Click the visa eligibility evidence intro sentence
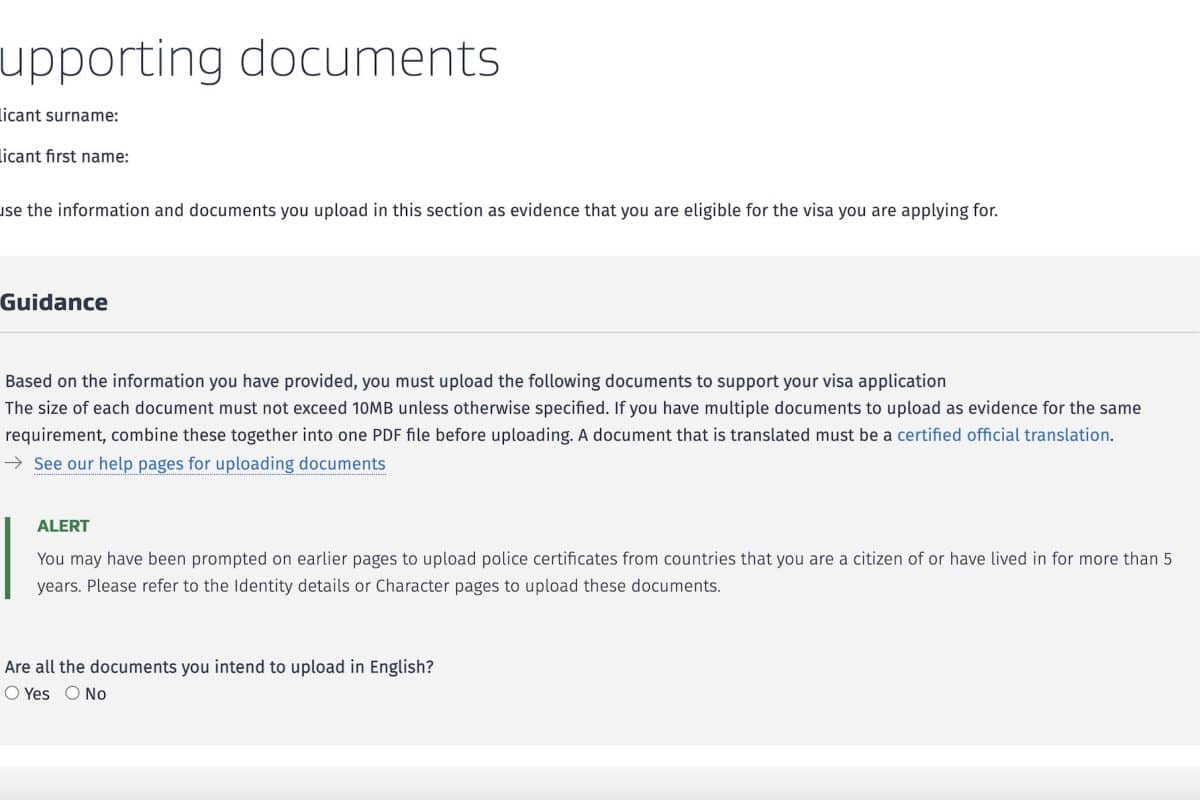This screenshot has width=1200, height=800. pos(499,211)
